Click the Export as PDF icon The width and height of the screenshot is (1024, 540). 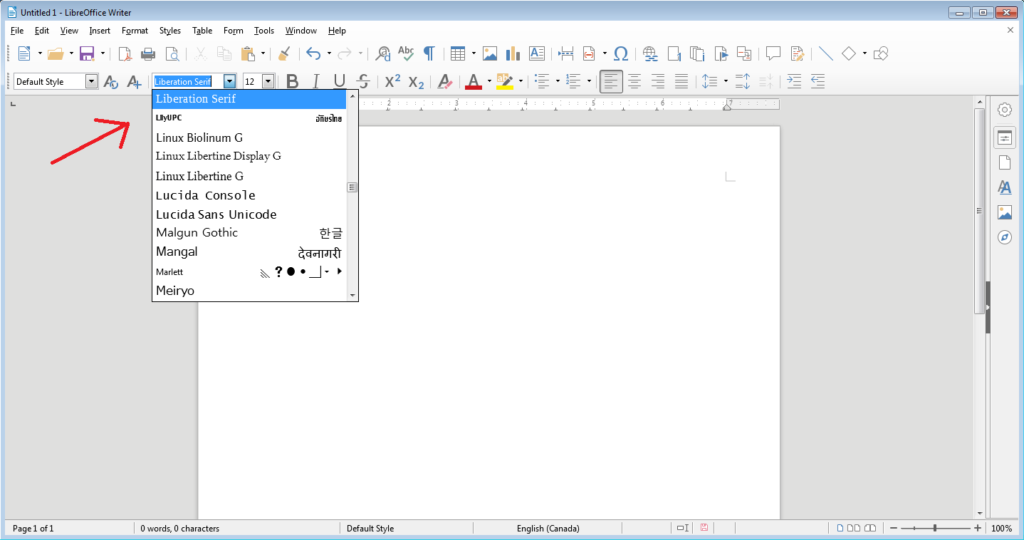125,54
